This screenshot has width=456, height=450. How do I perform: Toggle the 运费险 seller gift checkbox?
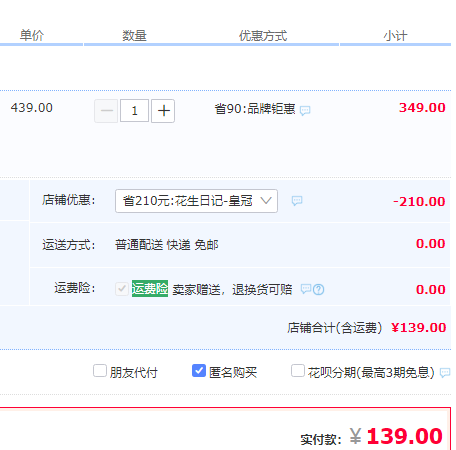(122, 289)
